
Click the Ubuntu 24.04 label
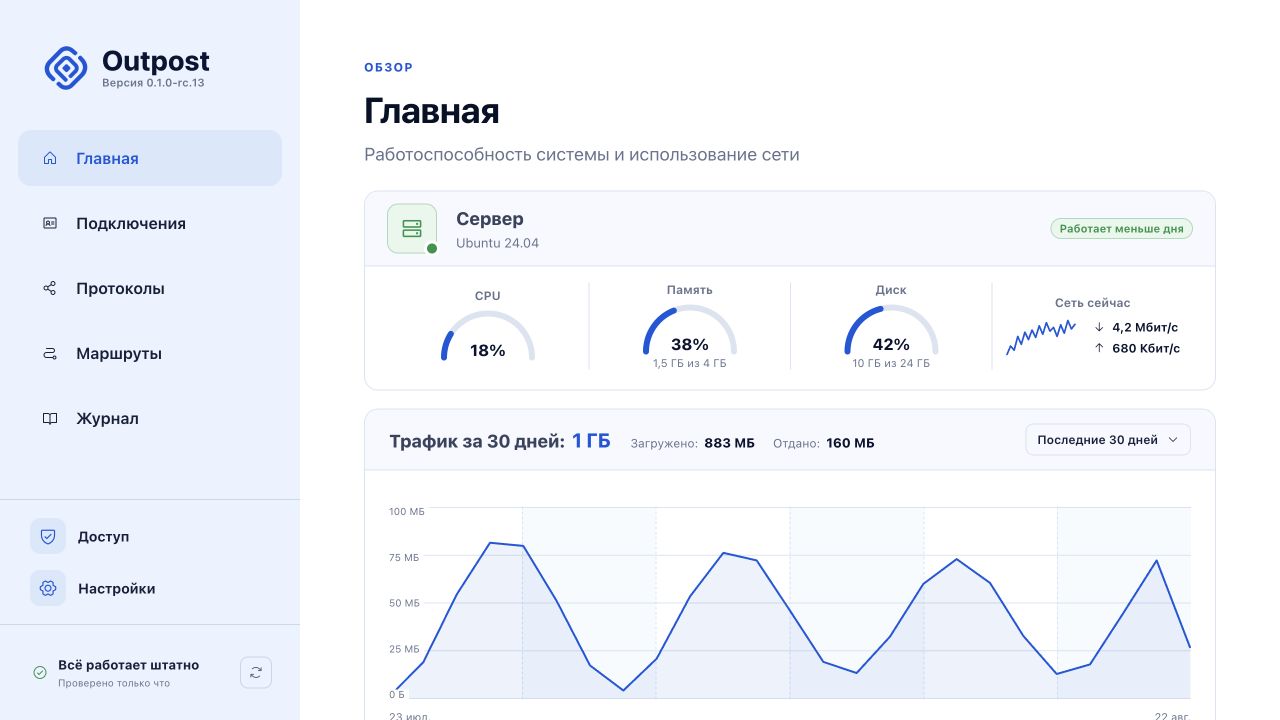497,243
